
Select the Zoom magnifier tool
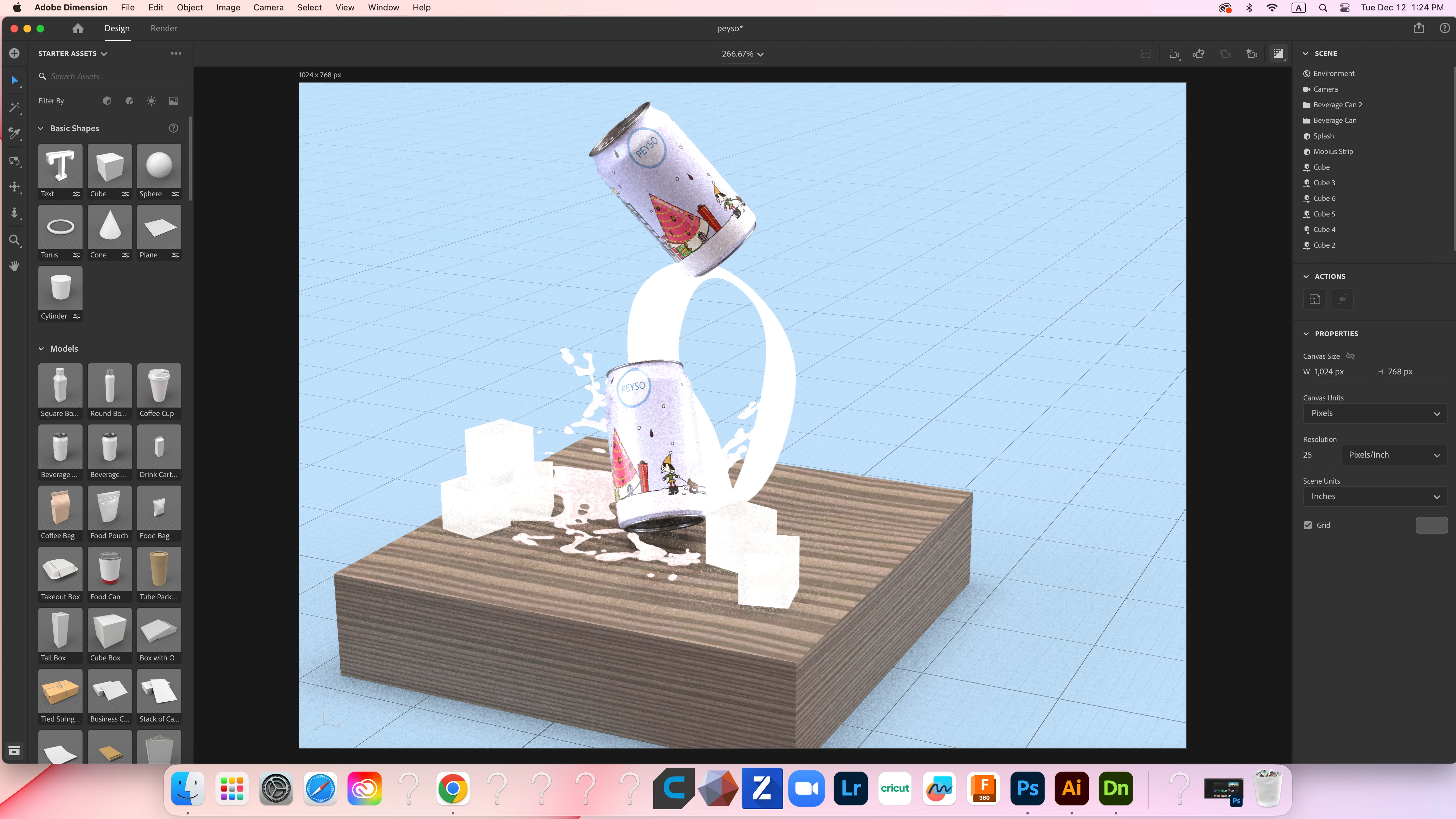pos(15,240)
